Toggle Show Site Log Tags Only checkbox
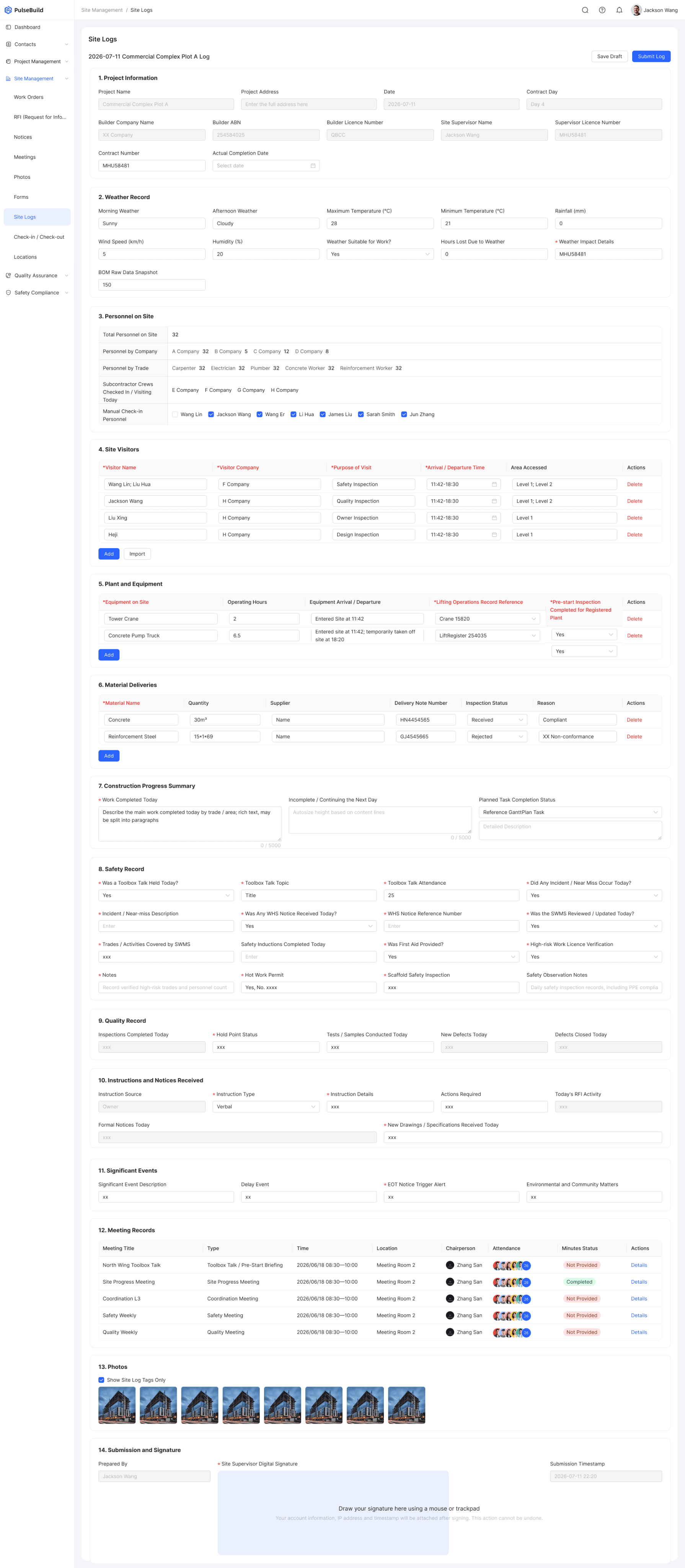 (101, 1380)
